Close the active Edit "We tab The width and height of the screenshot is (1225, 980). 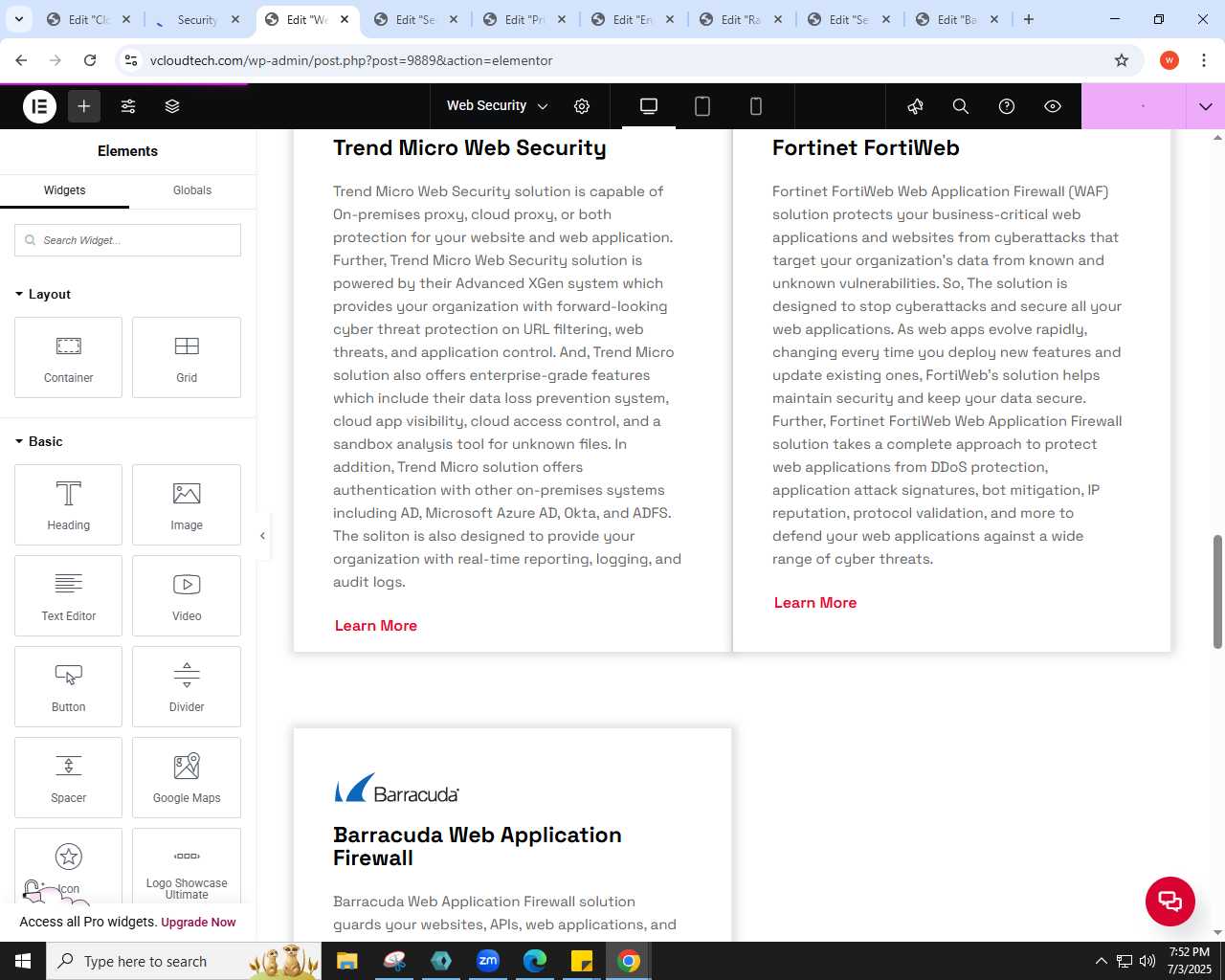[x=345, y=19]
